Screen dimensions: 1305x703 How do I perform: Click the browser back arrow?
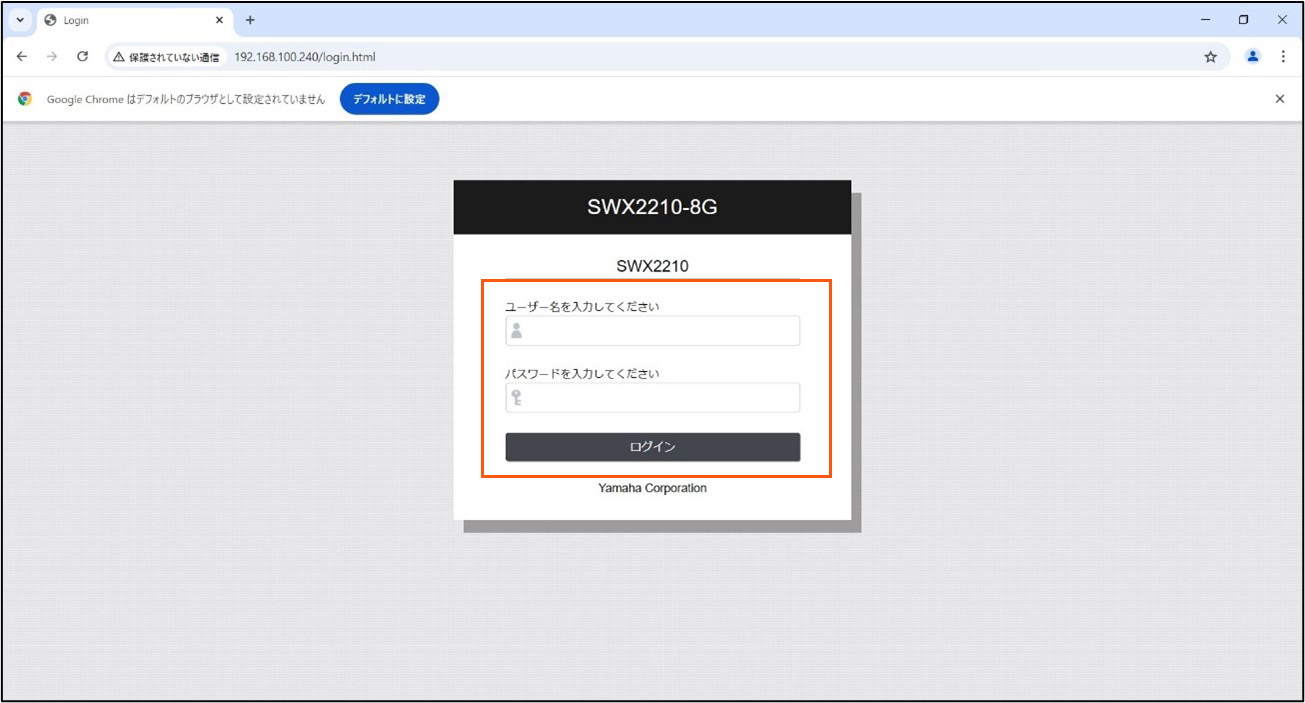[x=22, y=57]
